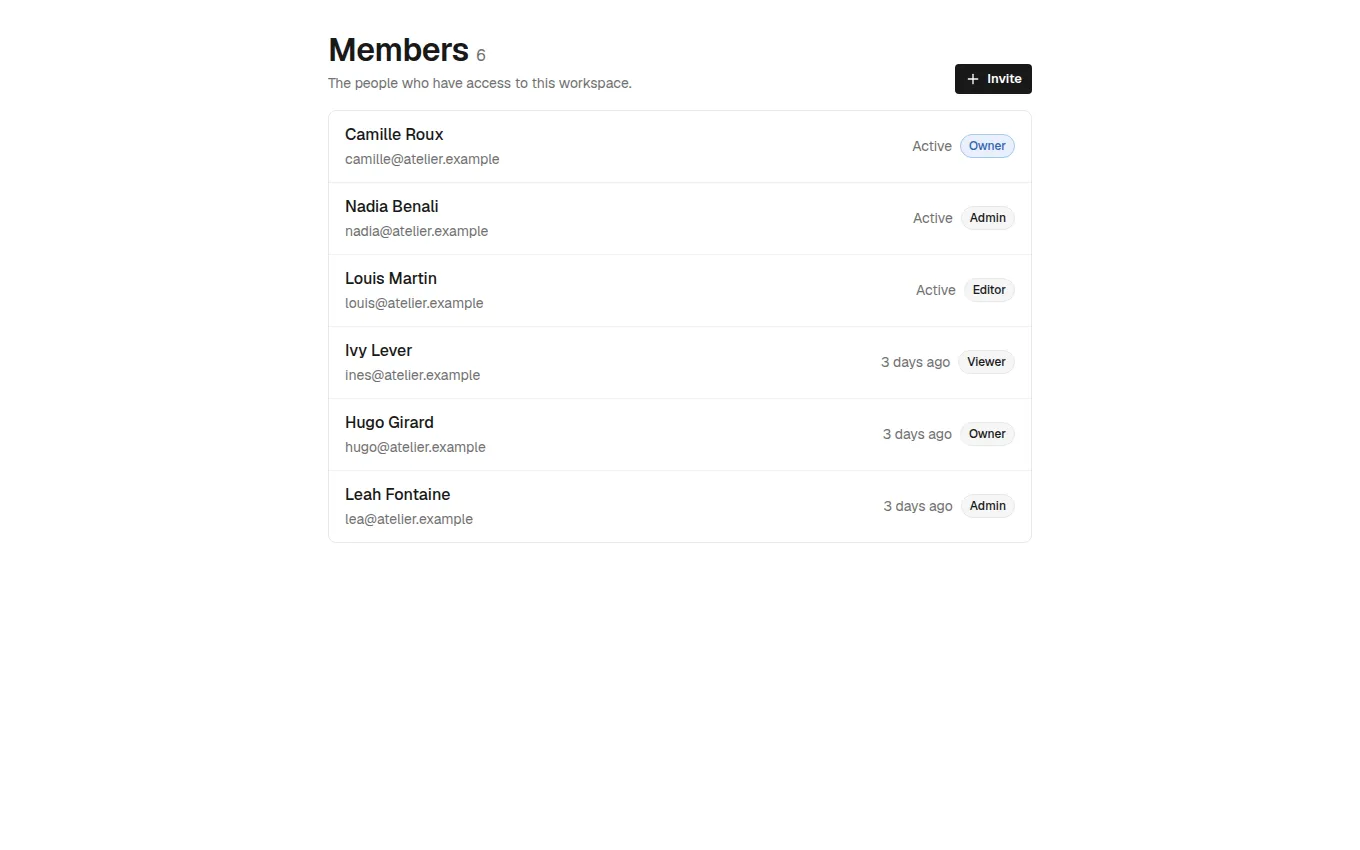Image resolution: width=1360 pixels, height=850 pixels.
Task: Select the name Hugo Girard
Action: (x=389, y=422)
